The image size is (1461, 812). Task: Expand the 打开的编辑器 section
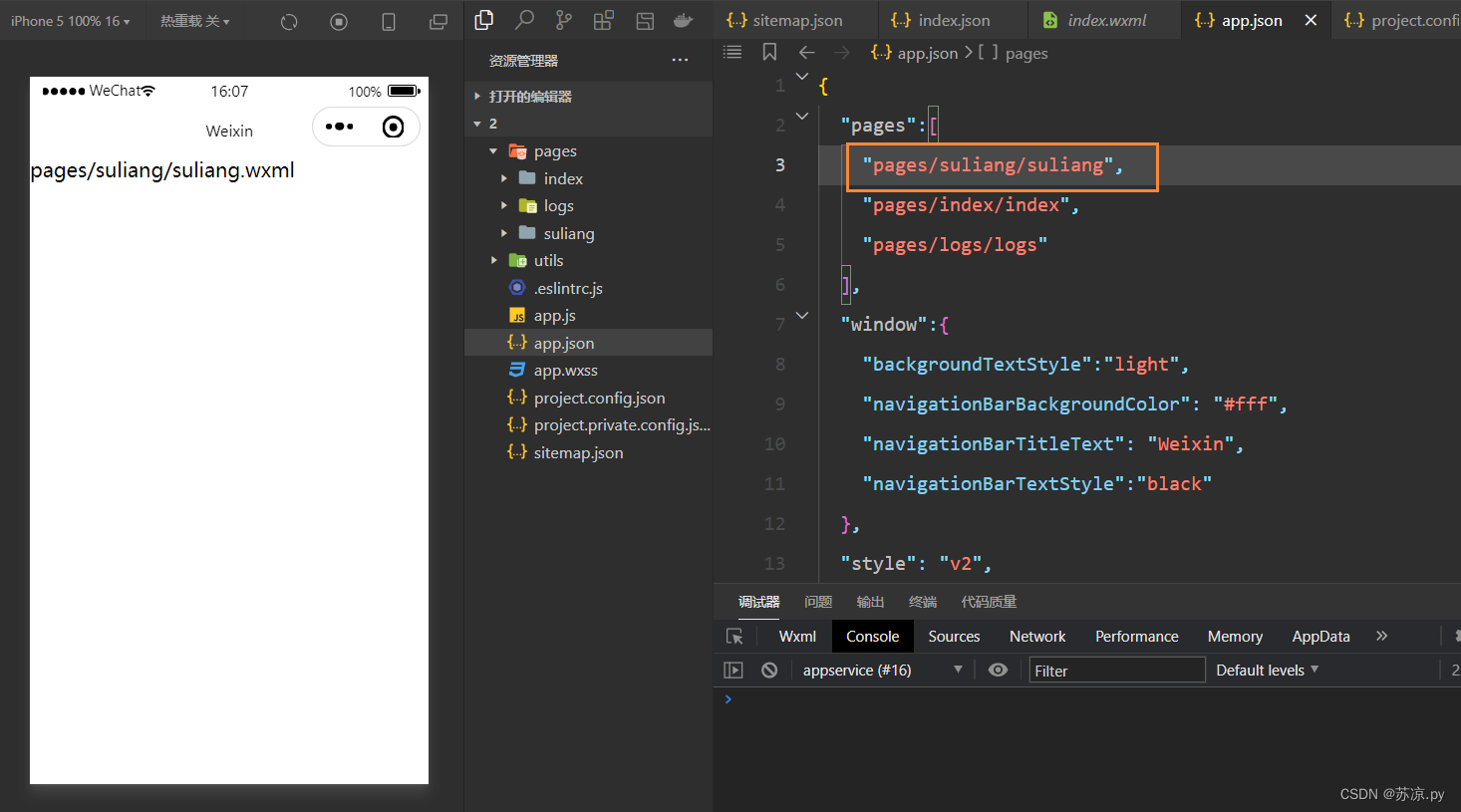530,97
